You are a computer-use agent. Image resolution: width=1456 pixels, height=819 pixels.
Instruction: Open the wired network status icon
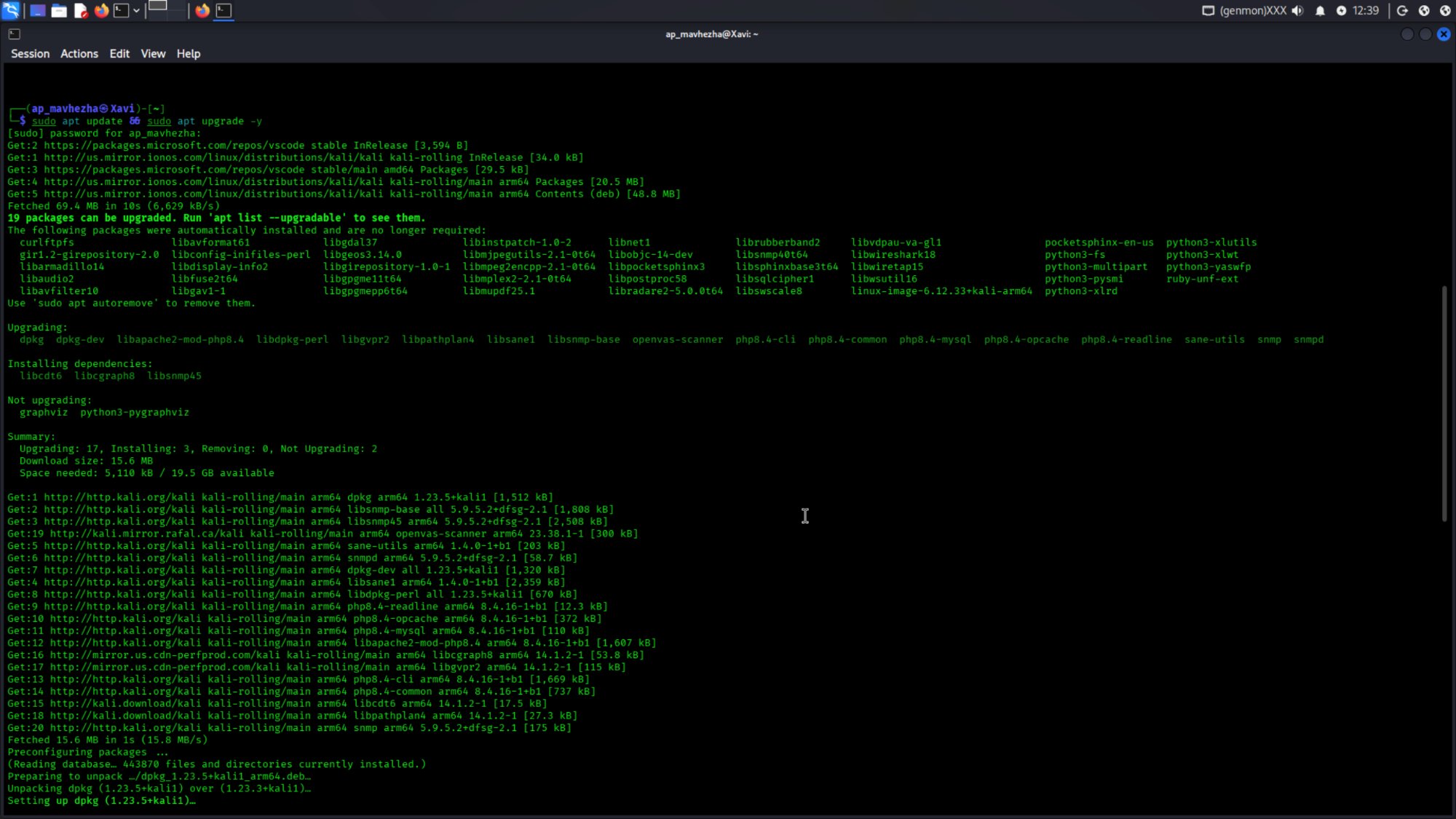coord(1208,10)
